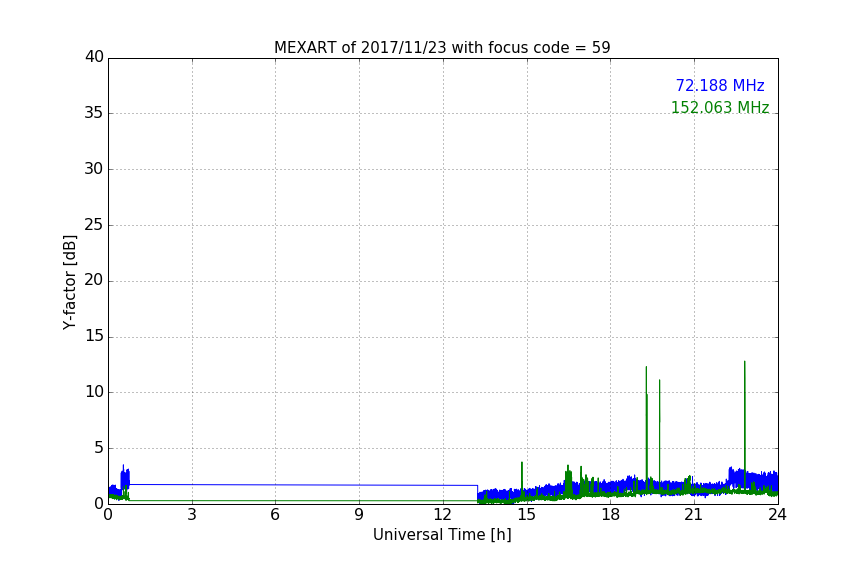Click the 'Universal Time [h]' axis label
The width and height of the screenshot is (864, 576).
point(442,535)
